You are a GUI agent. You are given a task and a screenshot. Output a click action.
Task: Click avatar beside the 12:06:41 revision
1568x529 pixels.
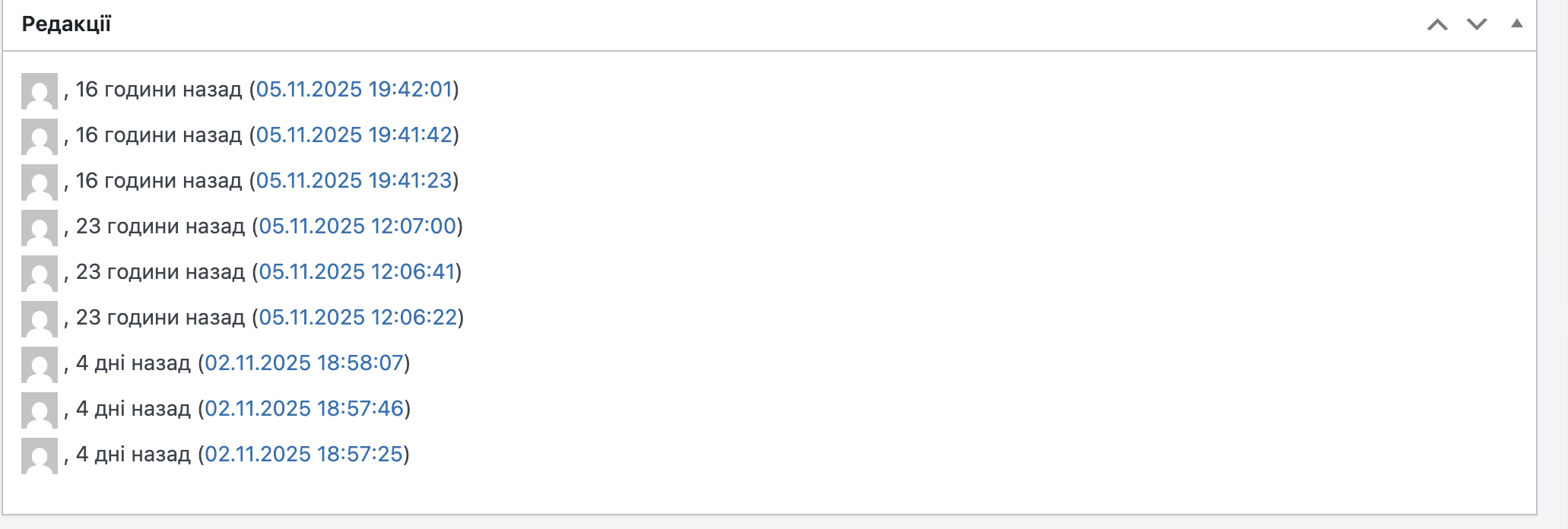click(40, 274)
